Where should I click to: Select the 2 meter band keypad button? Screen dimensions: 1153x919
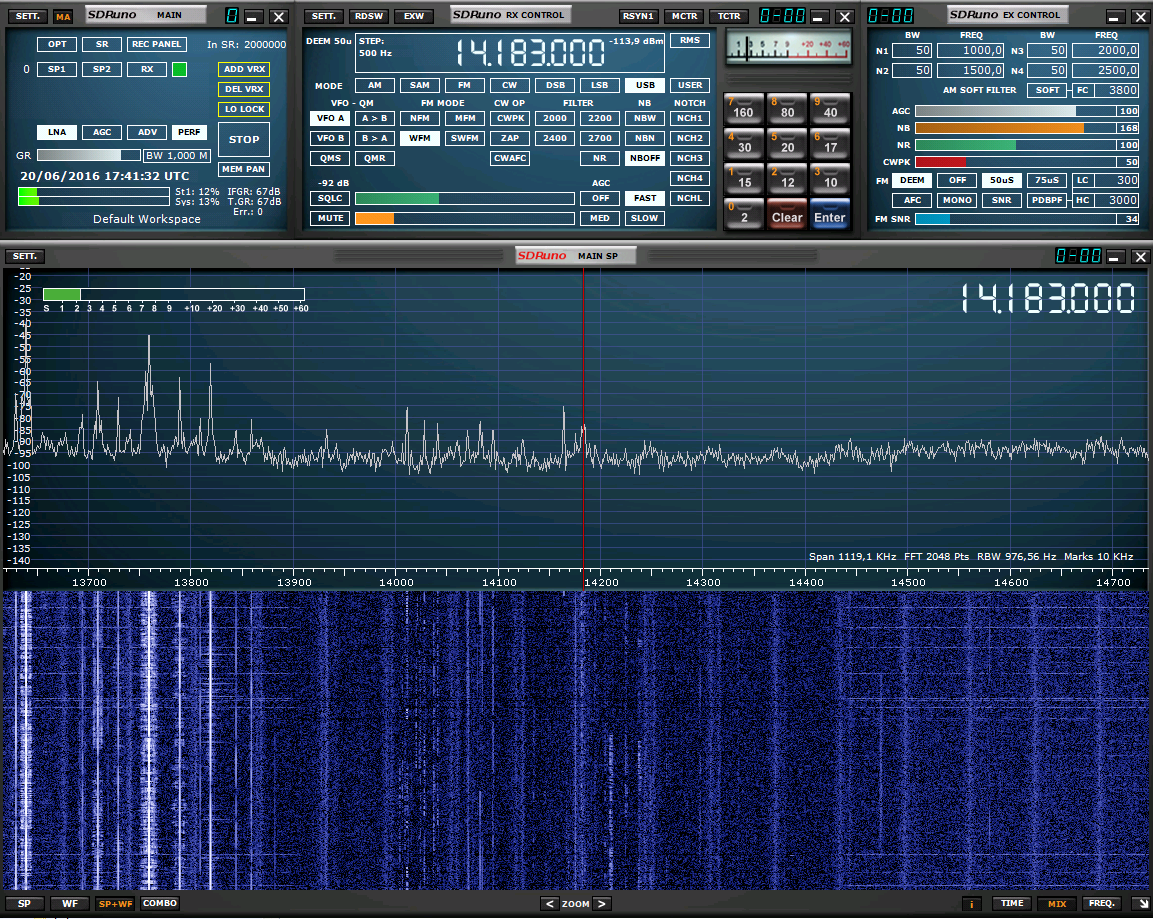(x=743, y=214)
